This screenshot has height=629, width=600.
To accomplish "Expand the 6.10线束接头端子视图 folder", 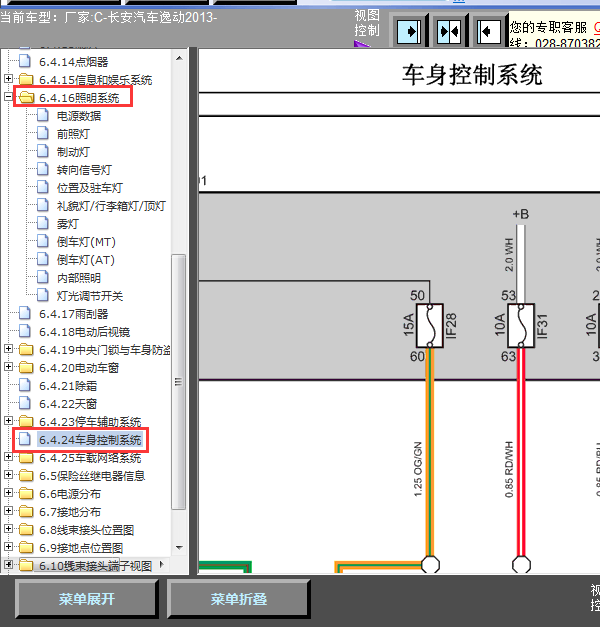I will [x=8, y=565].
